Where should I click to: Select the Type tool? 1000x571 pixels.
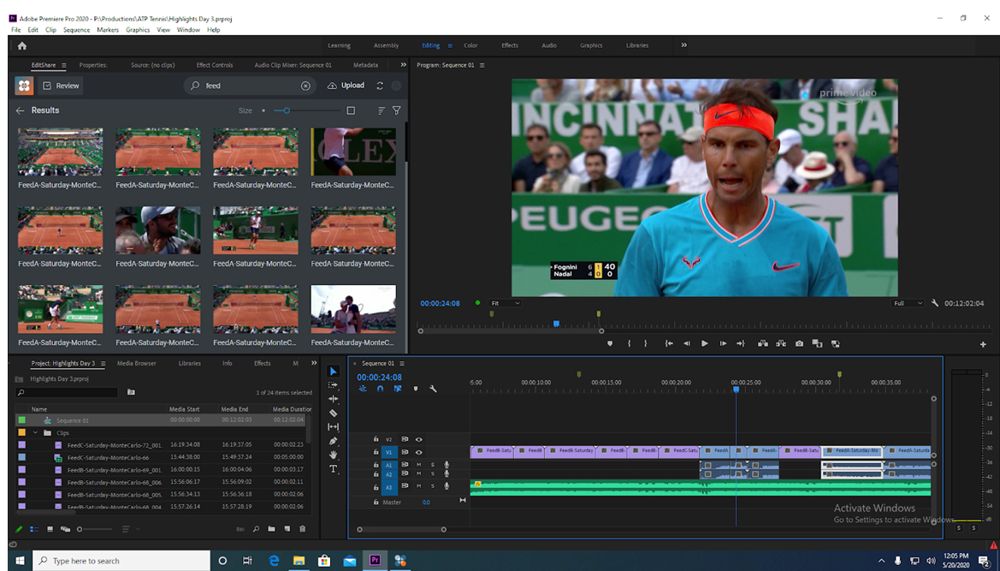pyautogui.click(x=333, y=468)
